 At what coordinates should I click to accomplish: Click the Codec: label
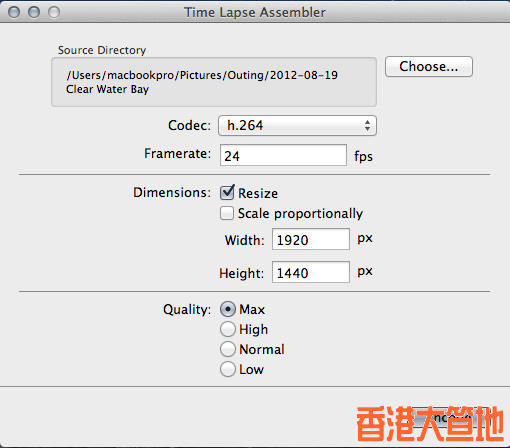[x=189, y=126]
